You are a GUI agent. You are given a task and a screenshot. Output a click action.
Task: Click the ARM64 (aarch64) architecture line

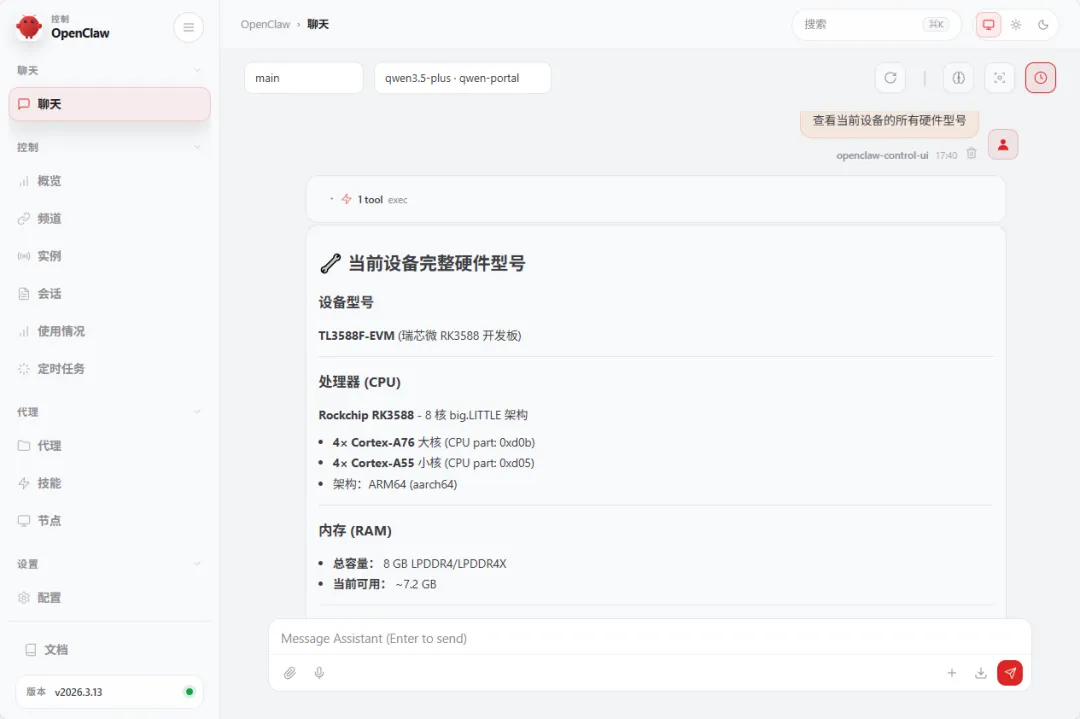tap(395, 484)
